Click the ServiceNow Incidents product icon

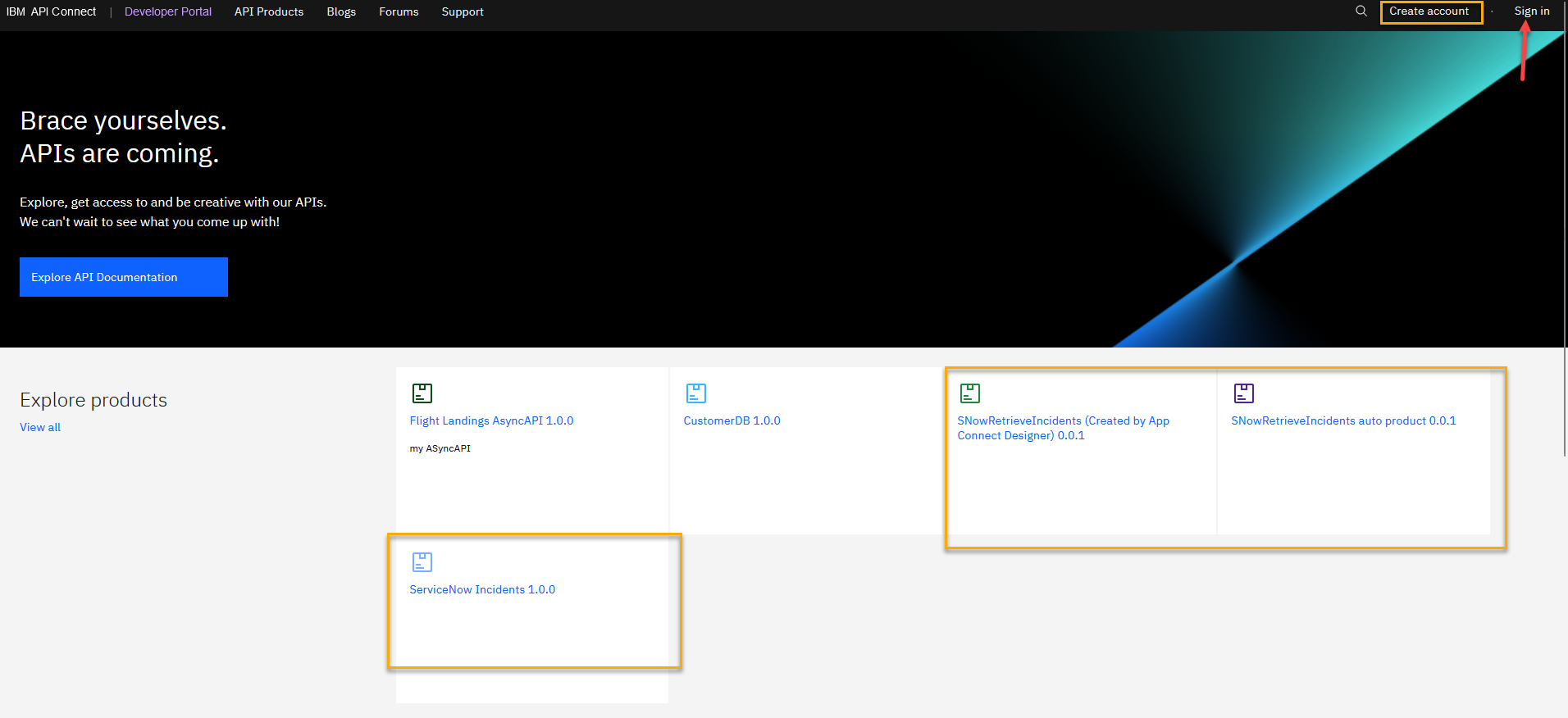click(422, 562)
